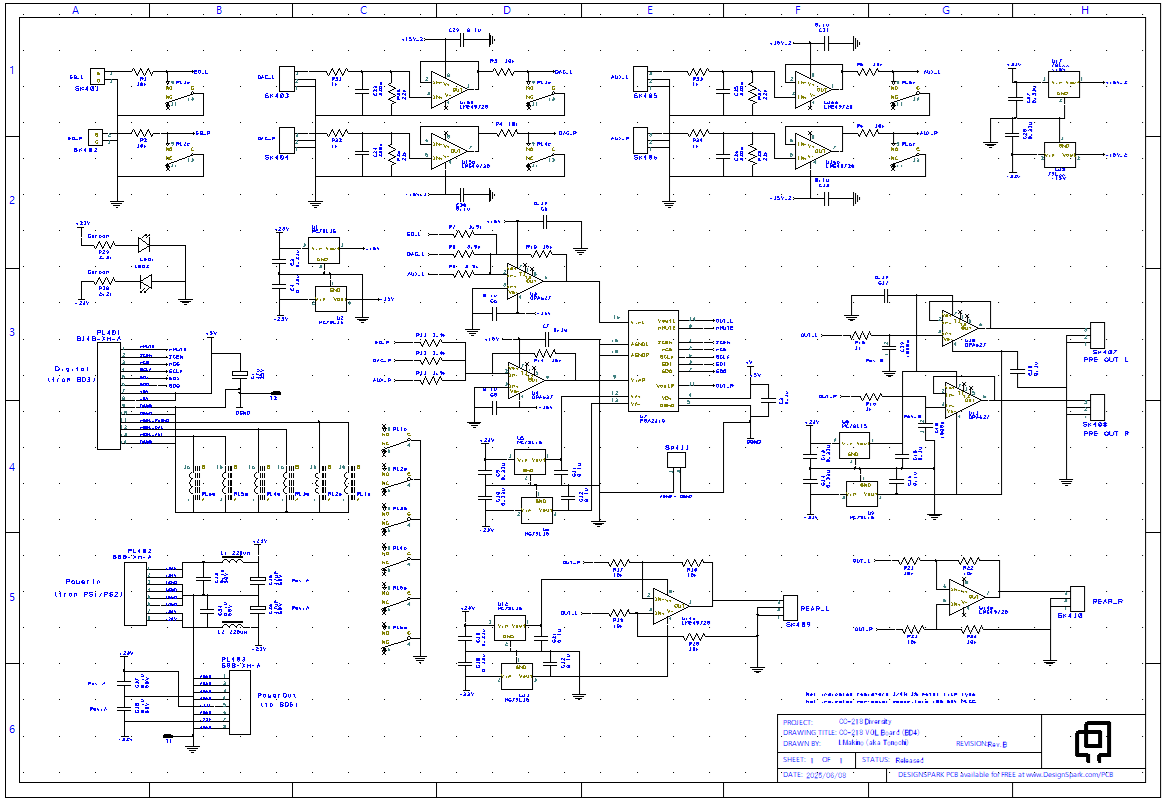This screenshot has width=1165, height=801.
Task: Click row marker 6 on left border
Action: tap(12, 729)
